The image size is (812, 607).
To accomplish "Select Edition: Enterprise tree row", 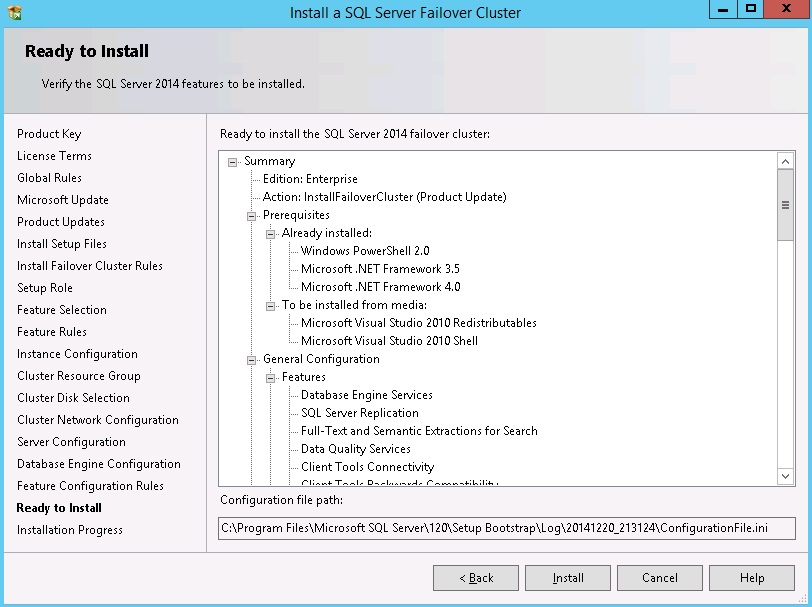I will (x=310, y=179).
